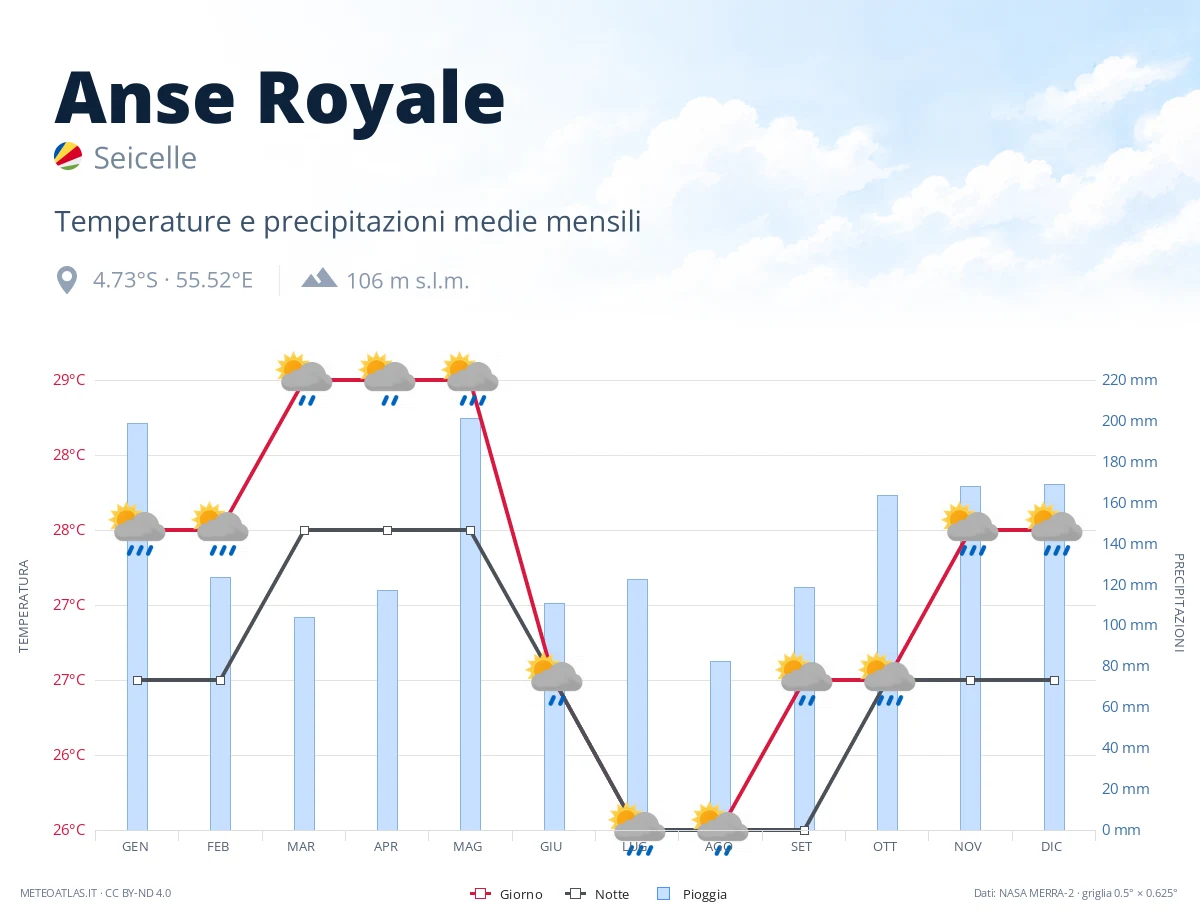The image size is (1200, 920).
Task: Click the DIC month label
Action: point(1051,846)
